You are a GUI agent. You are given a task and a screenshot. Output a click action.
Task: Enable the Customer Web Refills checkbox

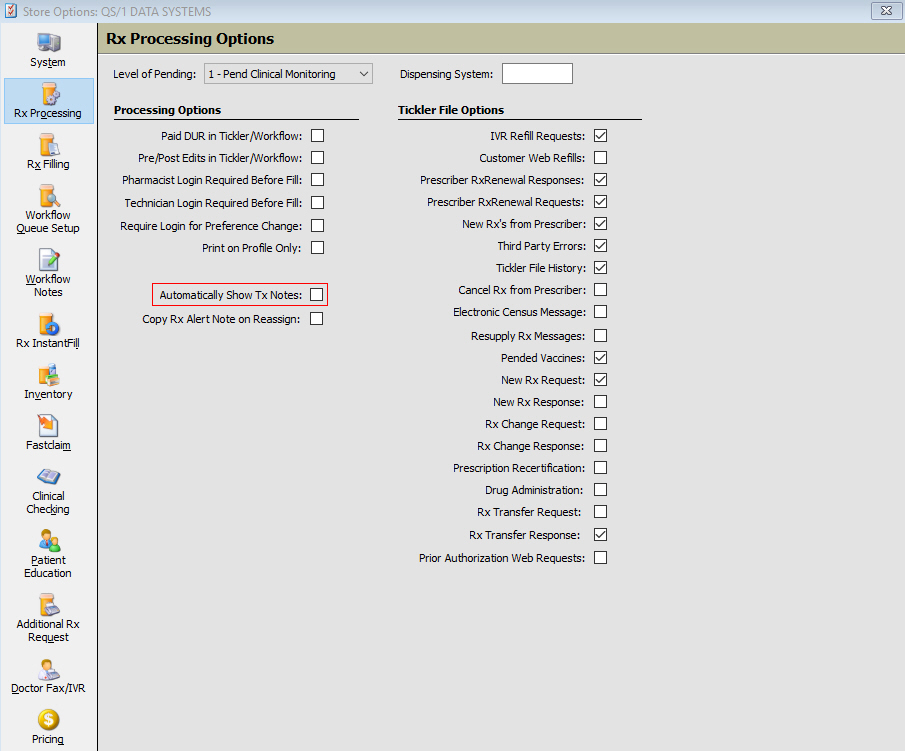[x=600, y=158]
